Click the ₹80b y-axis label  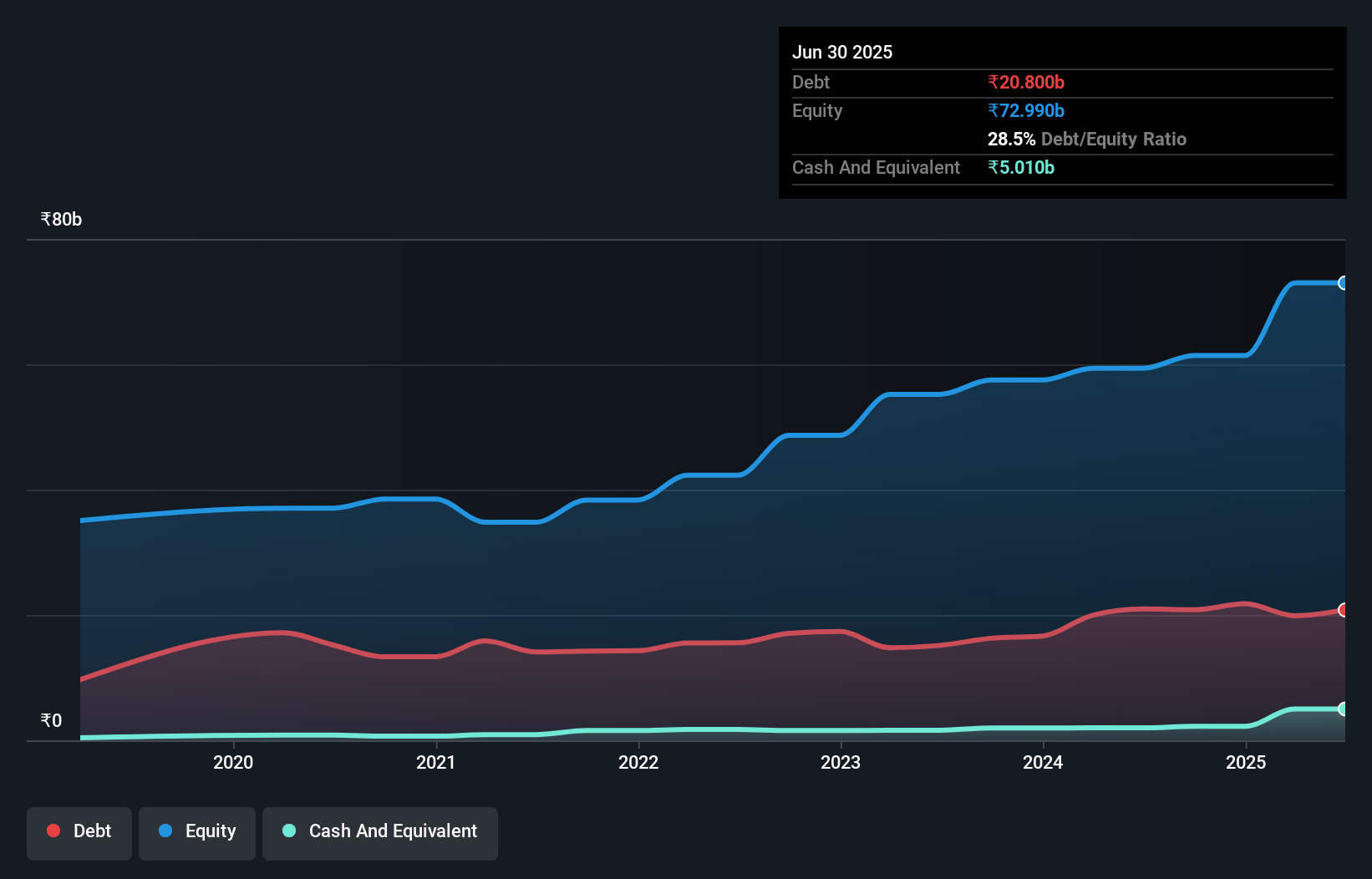pyautogui.click(x=61, y=220)
